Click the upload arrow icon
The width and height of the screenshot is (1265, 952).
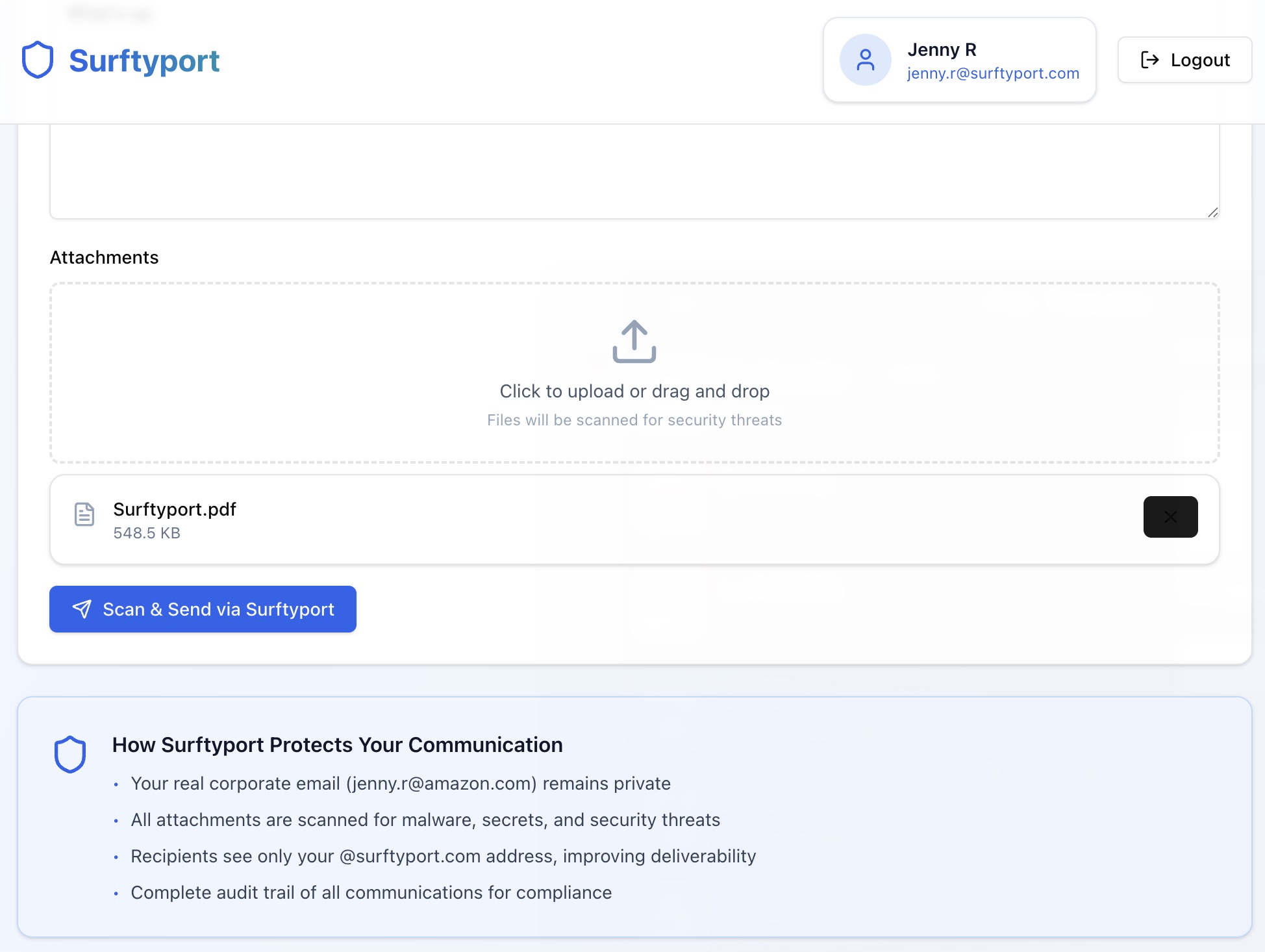[x=634, y=342]
